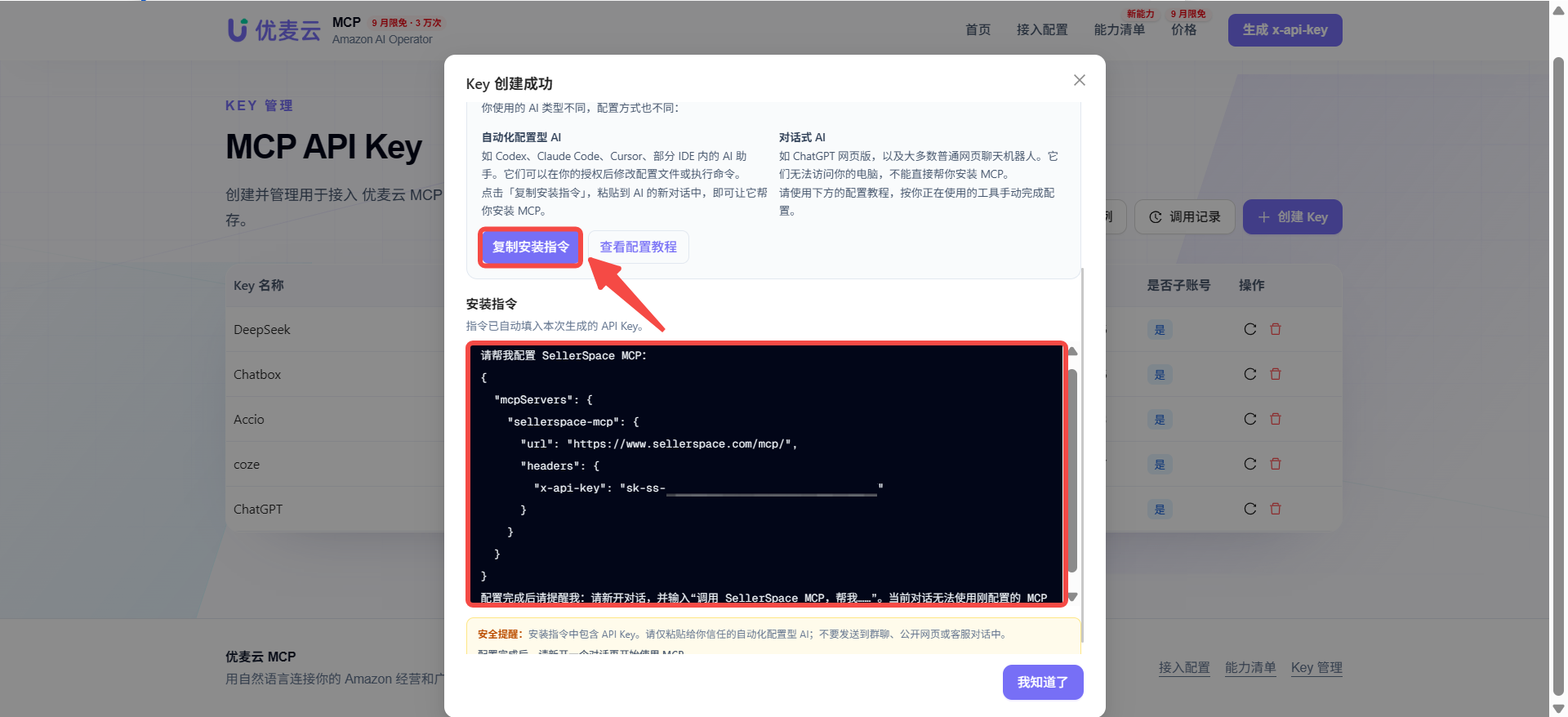This screenshot has height=717, width=1568.
Task: Delete the DeepSeek key
Action: click(1276, 329)
